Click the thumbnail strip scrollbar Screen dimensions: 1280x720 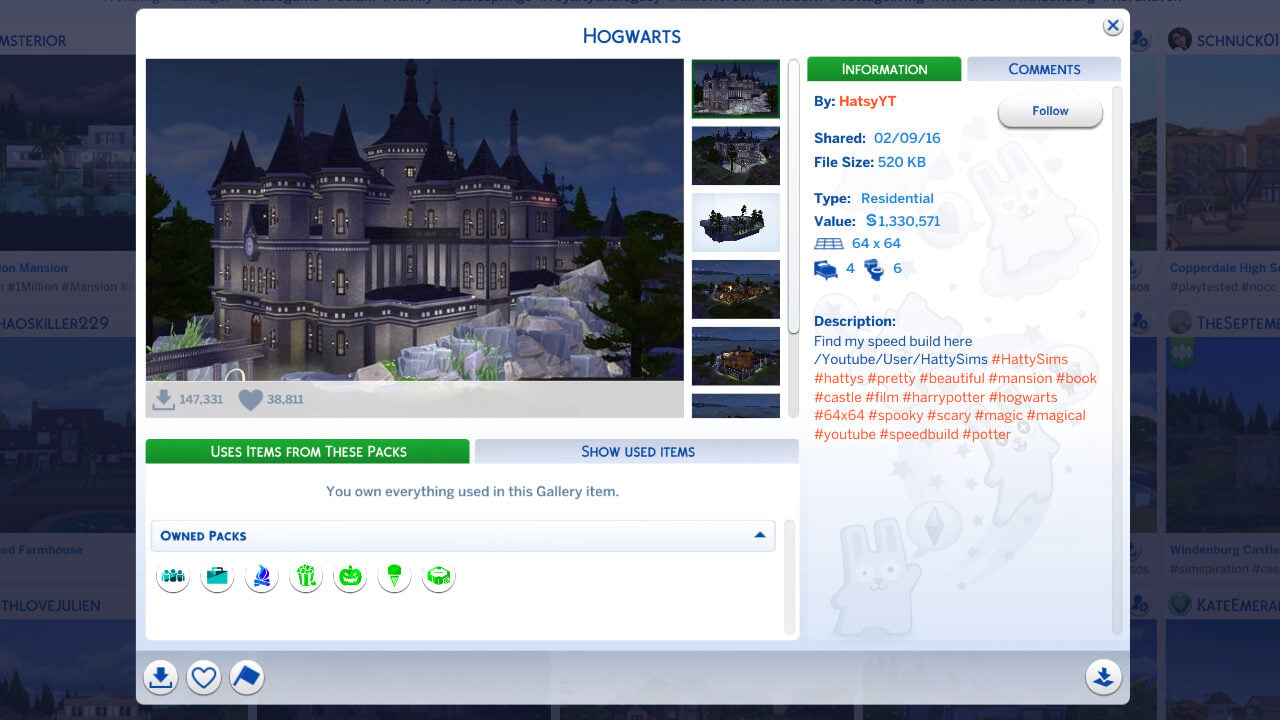pos(794,196)
